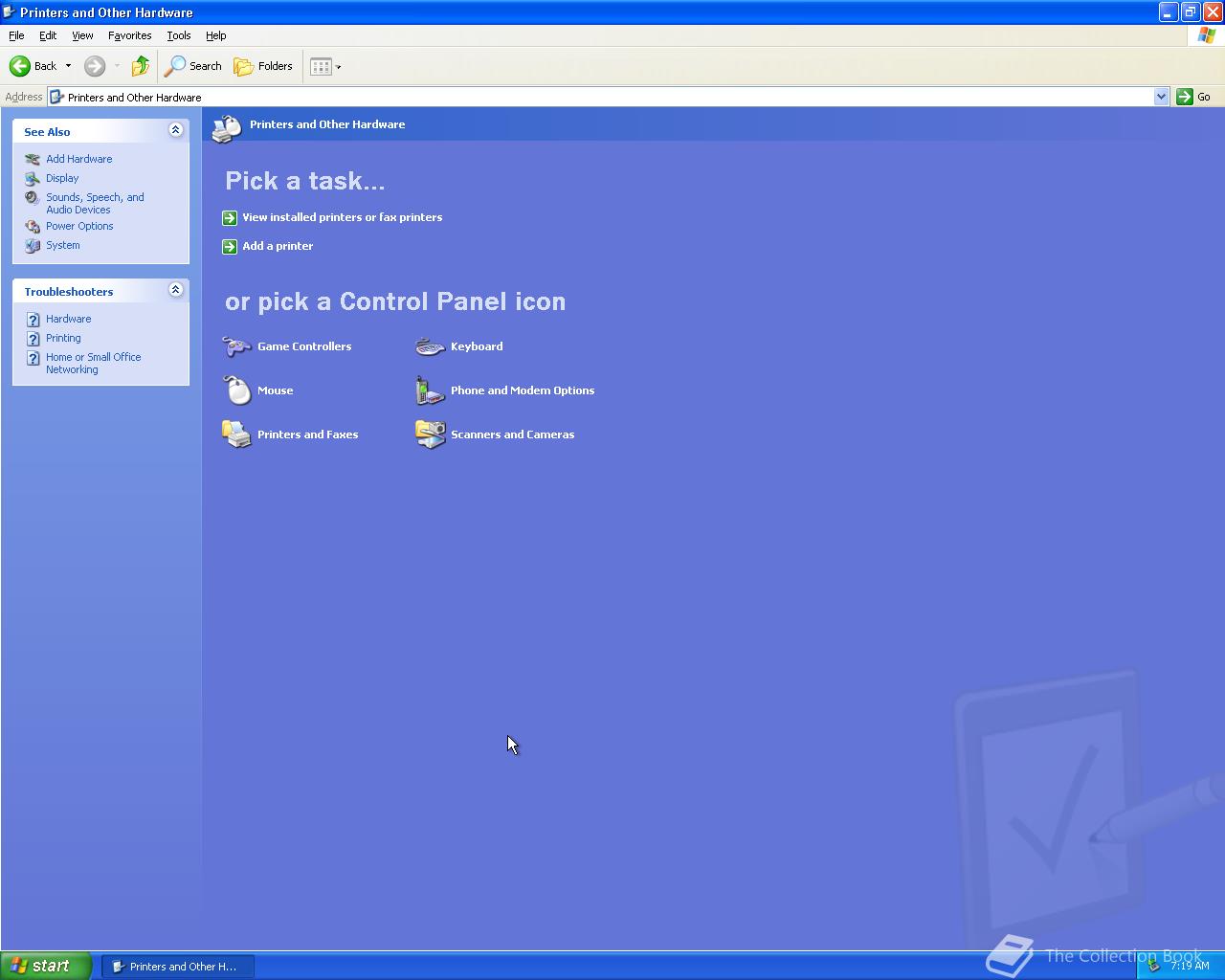Click the green arrow beside Add a printer
Image resolution: width=1225 pixels, height=980 pixels.
click(230, 247)
